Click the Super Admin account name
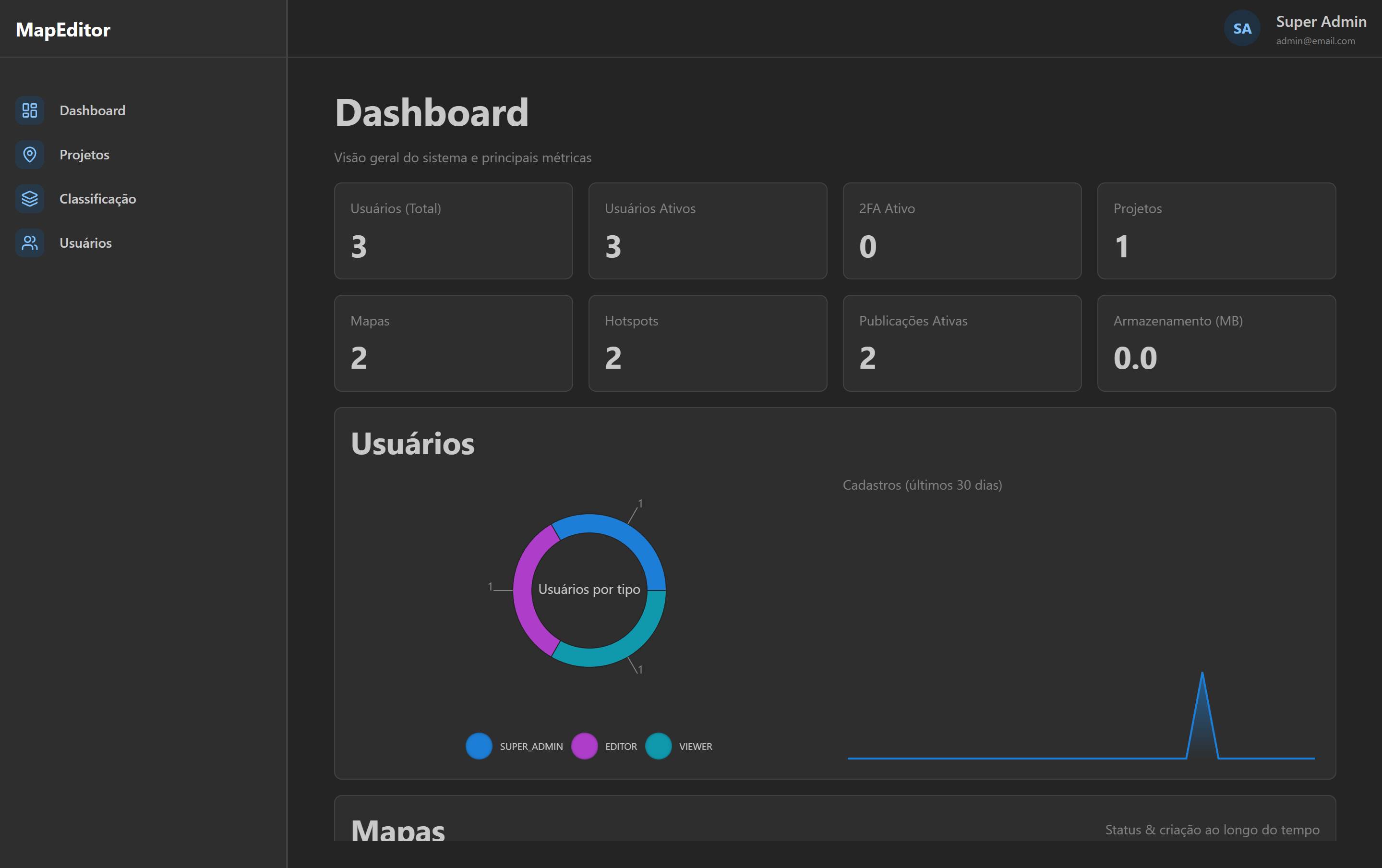This screenshot has height=868, width=1382. [x=1321, y=21]
